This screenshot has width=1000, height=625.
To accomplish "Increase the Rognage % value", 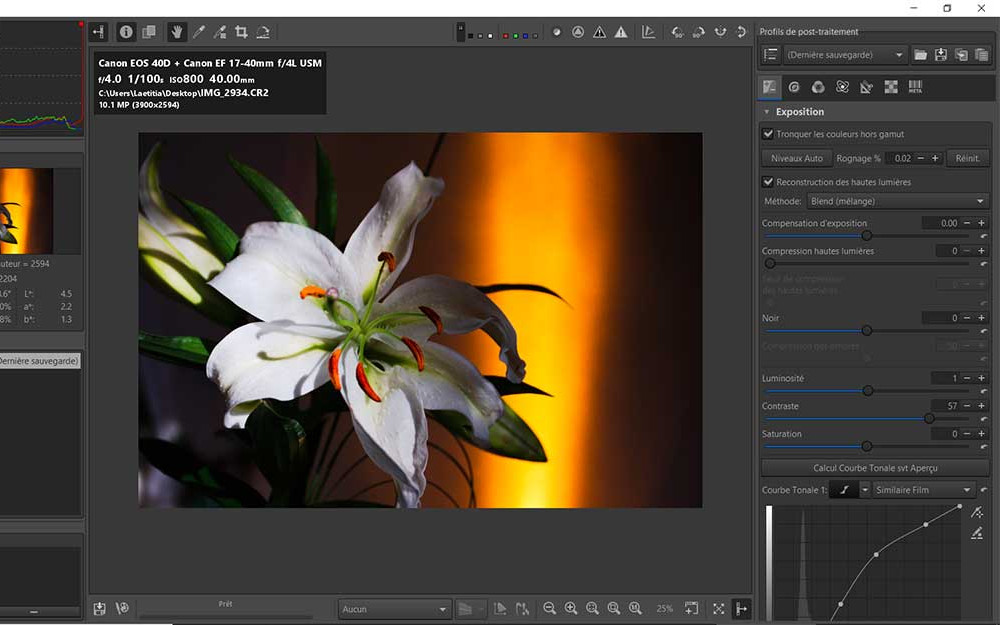I will click(935, 158).
